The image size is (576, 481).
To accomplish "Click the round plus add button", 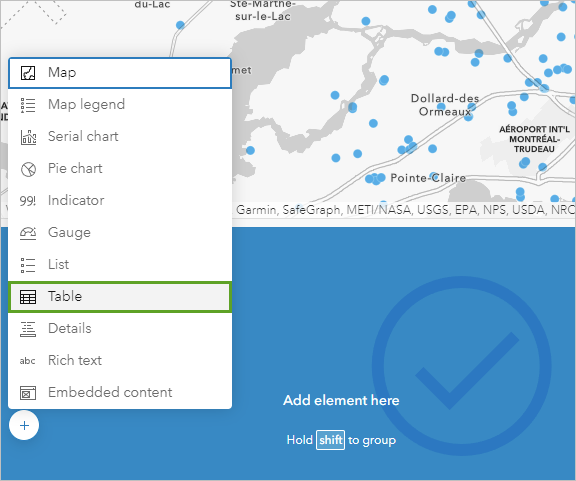I will point(24,426).
